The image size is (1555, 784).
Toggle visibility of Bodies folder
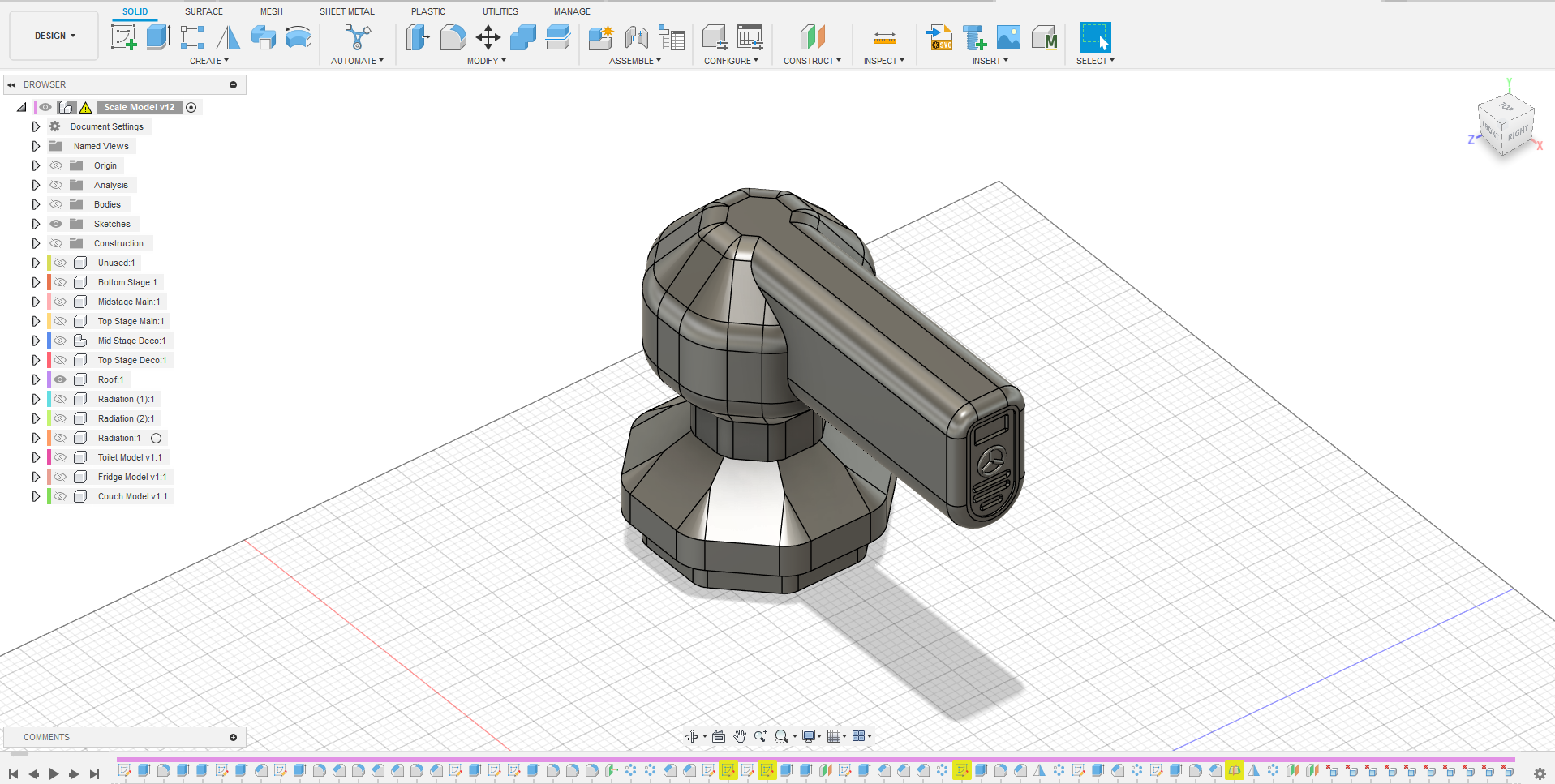[x=56, y=204]
